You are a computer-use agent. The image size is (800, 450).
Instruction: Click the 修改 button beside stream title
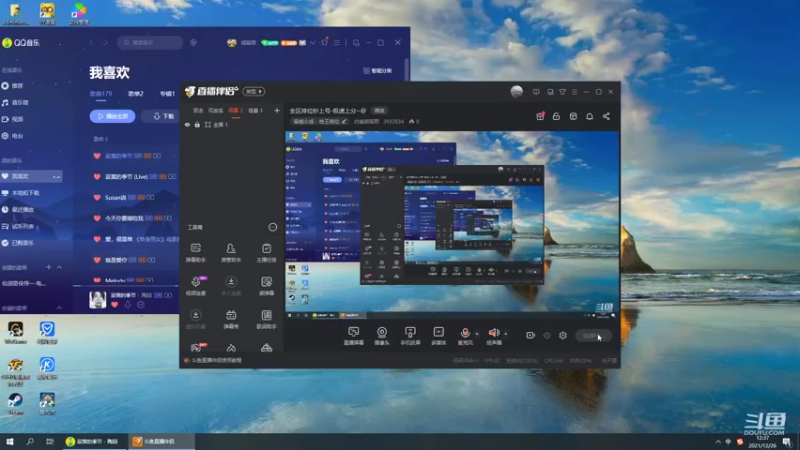(x=379, y=110)
